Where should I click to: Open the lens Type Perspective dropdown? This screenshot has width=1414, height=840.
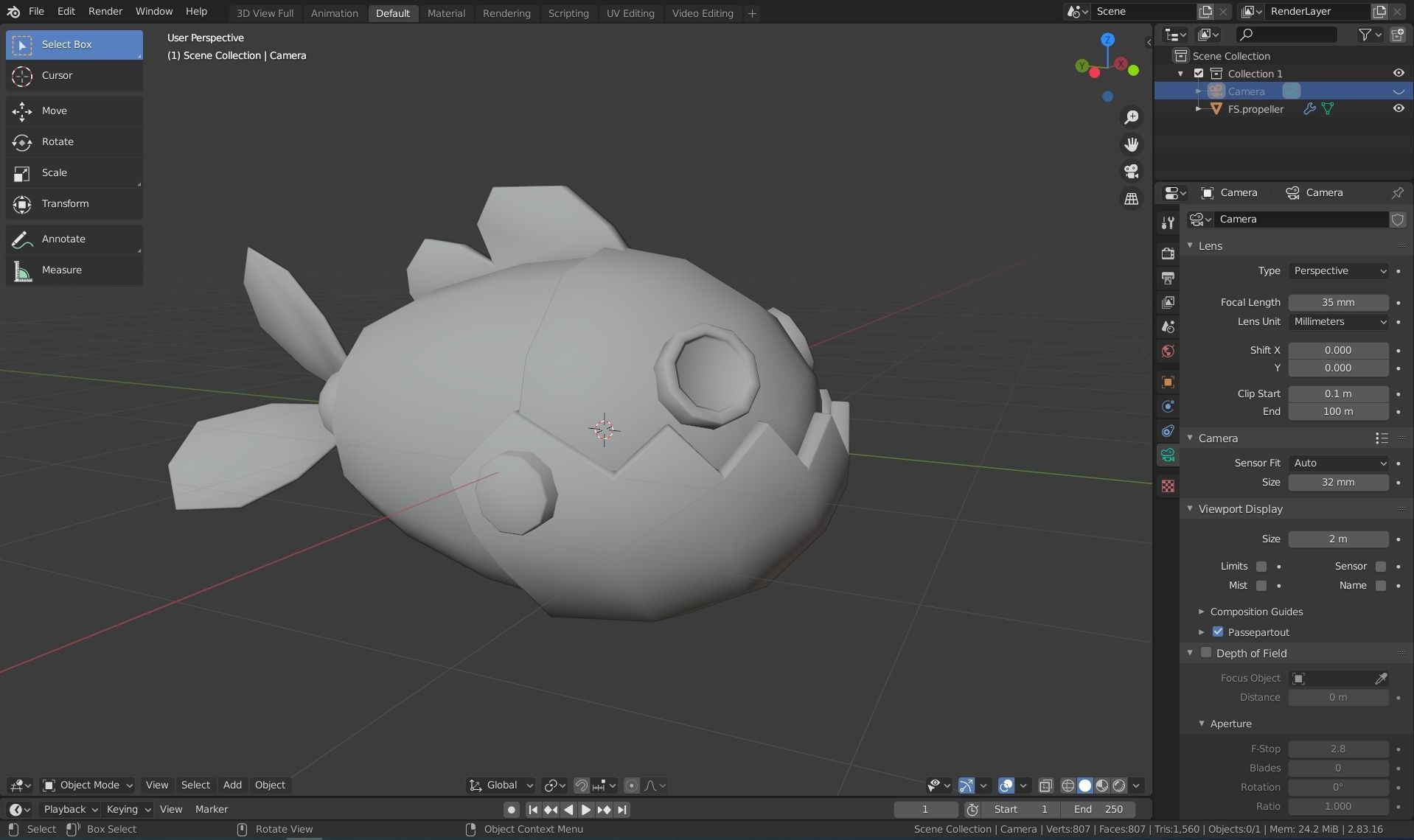tap(1338, 271)
